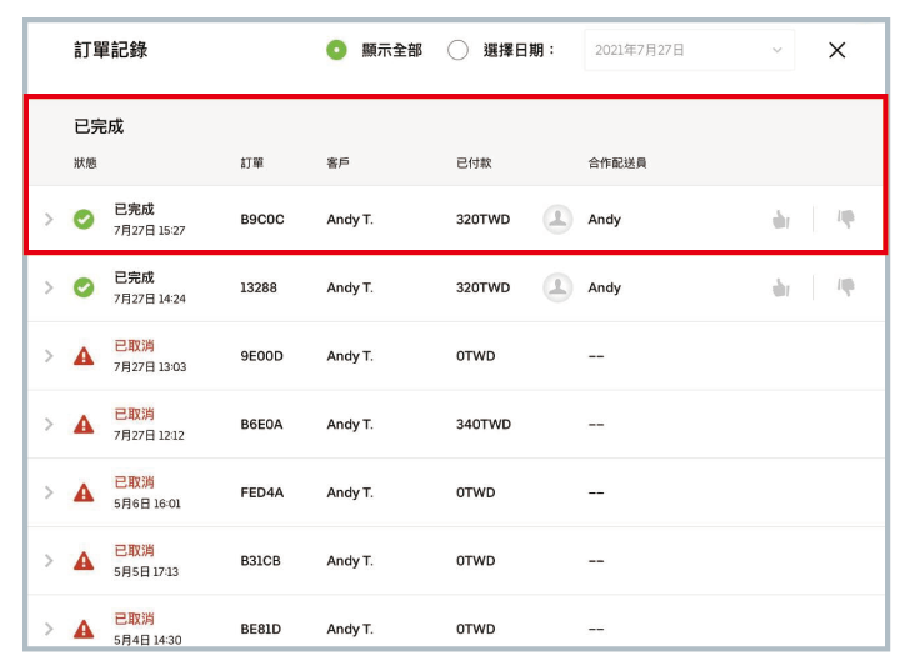The image size is (906, 665).
Task: Click order number B31CB
Action: click(261, 560)
